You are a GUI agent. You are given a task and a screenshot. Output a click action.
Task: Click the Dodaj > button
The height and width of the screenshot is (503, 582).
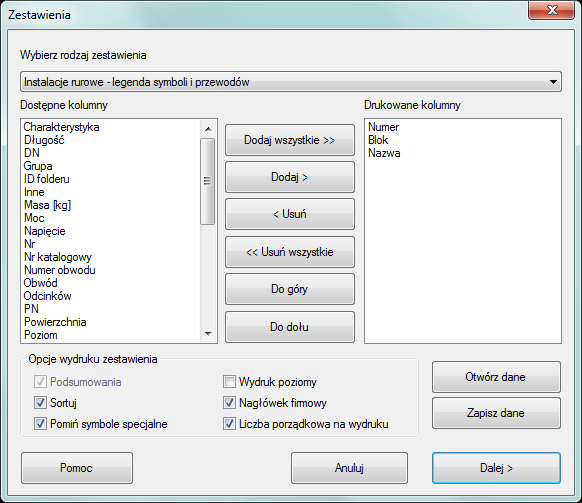[x=290, y=177]
